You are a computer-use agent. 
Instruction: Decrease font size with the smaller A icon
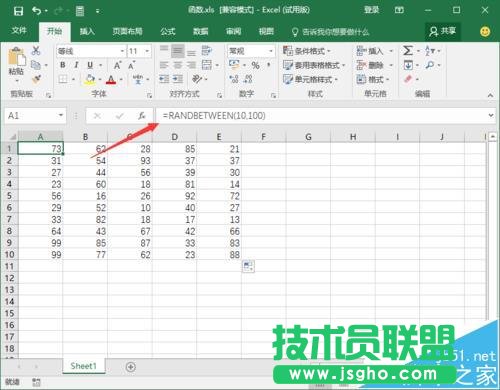tap(131, 65)
